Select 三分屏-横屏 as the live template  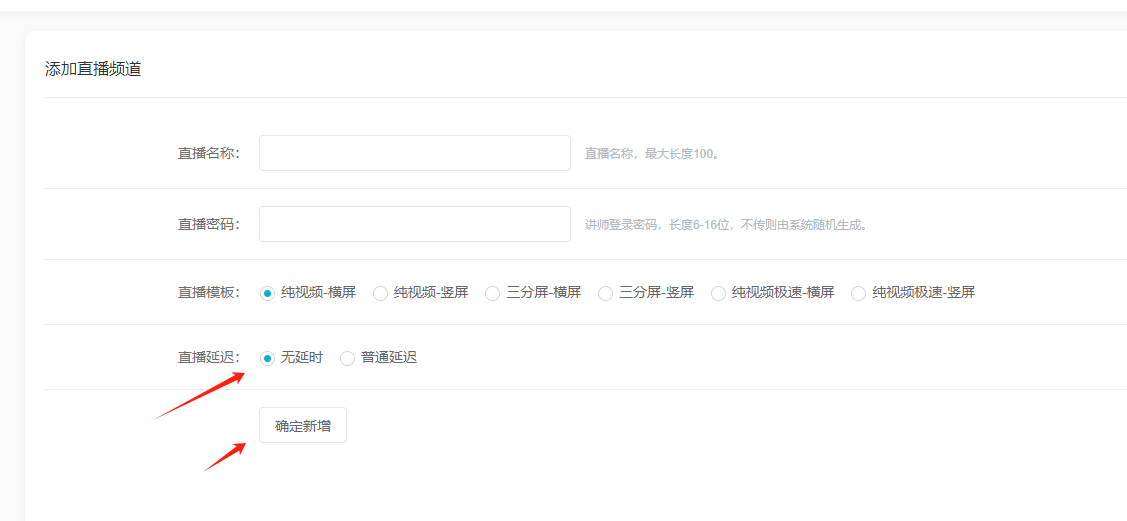(492, 293)
